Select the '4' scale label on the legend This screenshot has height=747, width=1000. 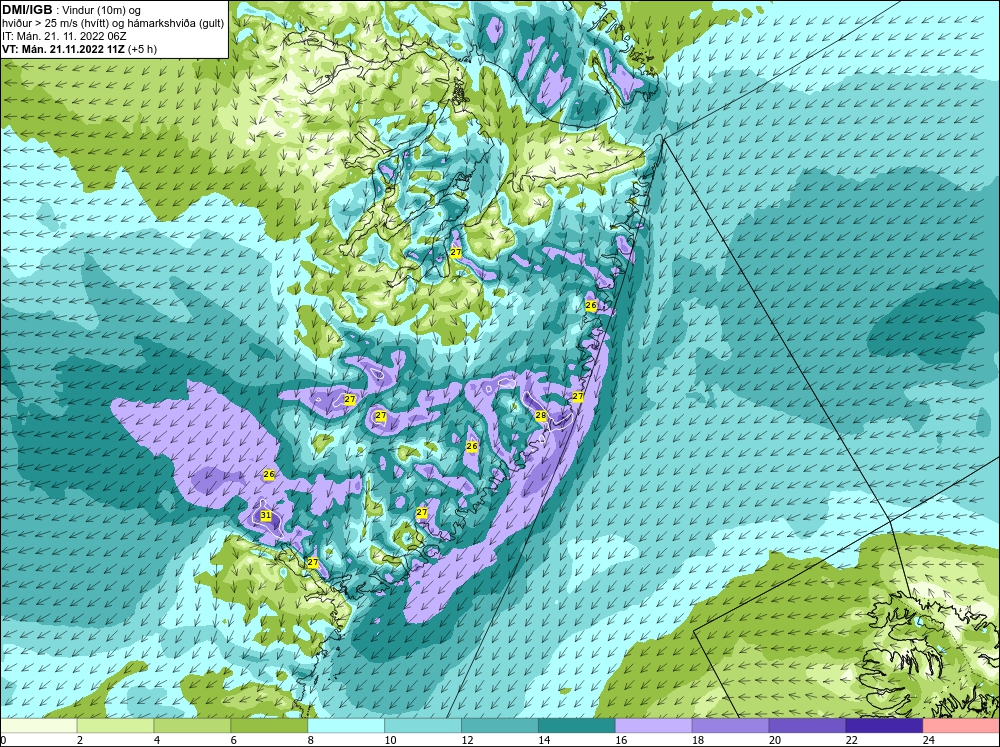pyautogui.click(x=157, y=740)
